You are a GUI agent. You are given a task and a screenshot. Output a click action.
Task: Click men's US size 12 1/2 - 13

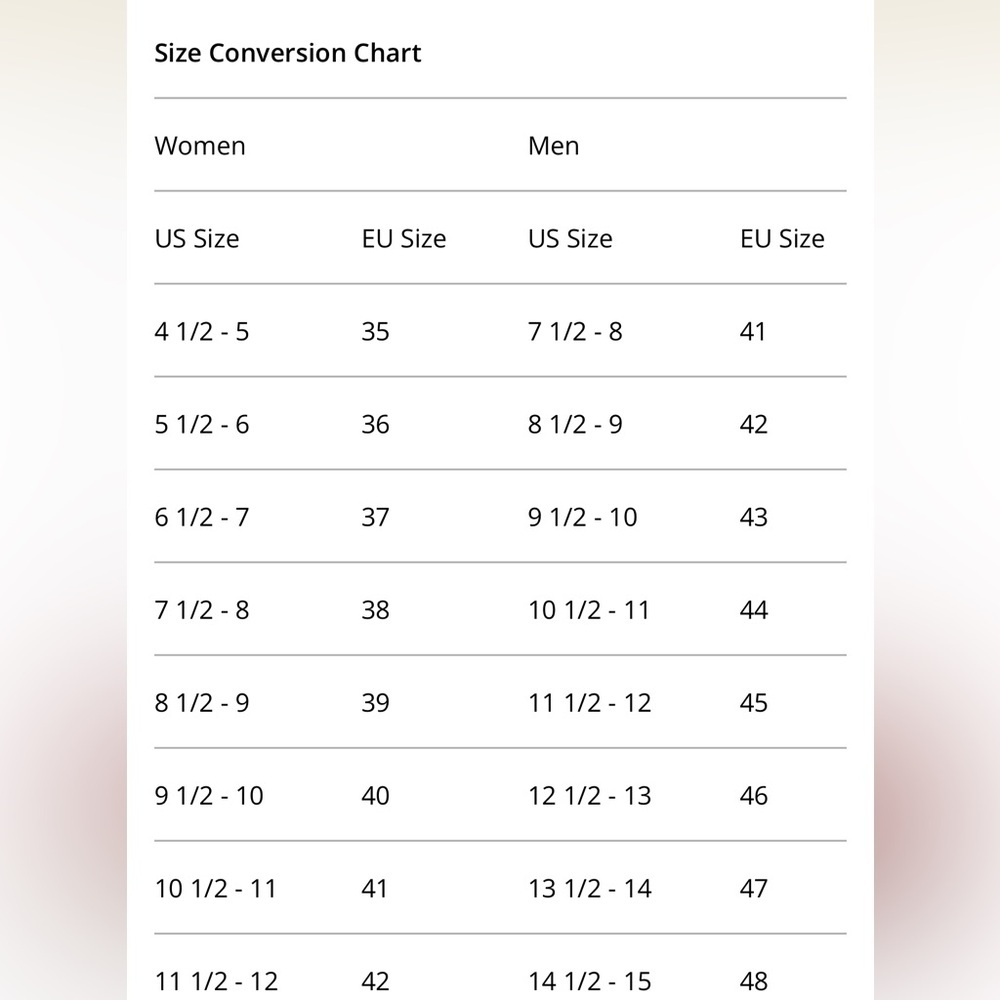(589, 797)
